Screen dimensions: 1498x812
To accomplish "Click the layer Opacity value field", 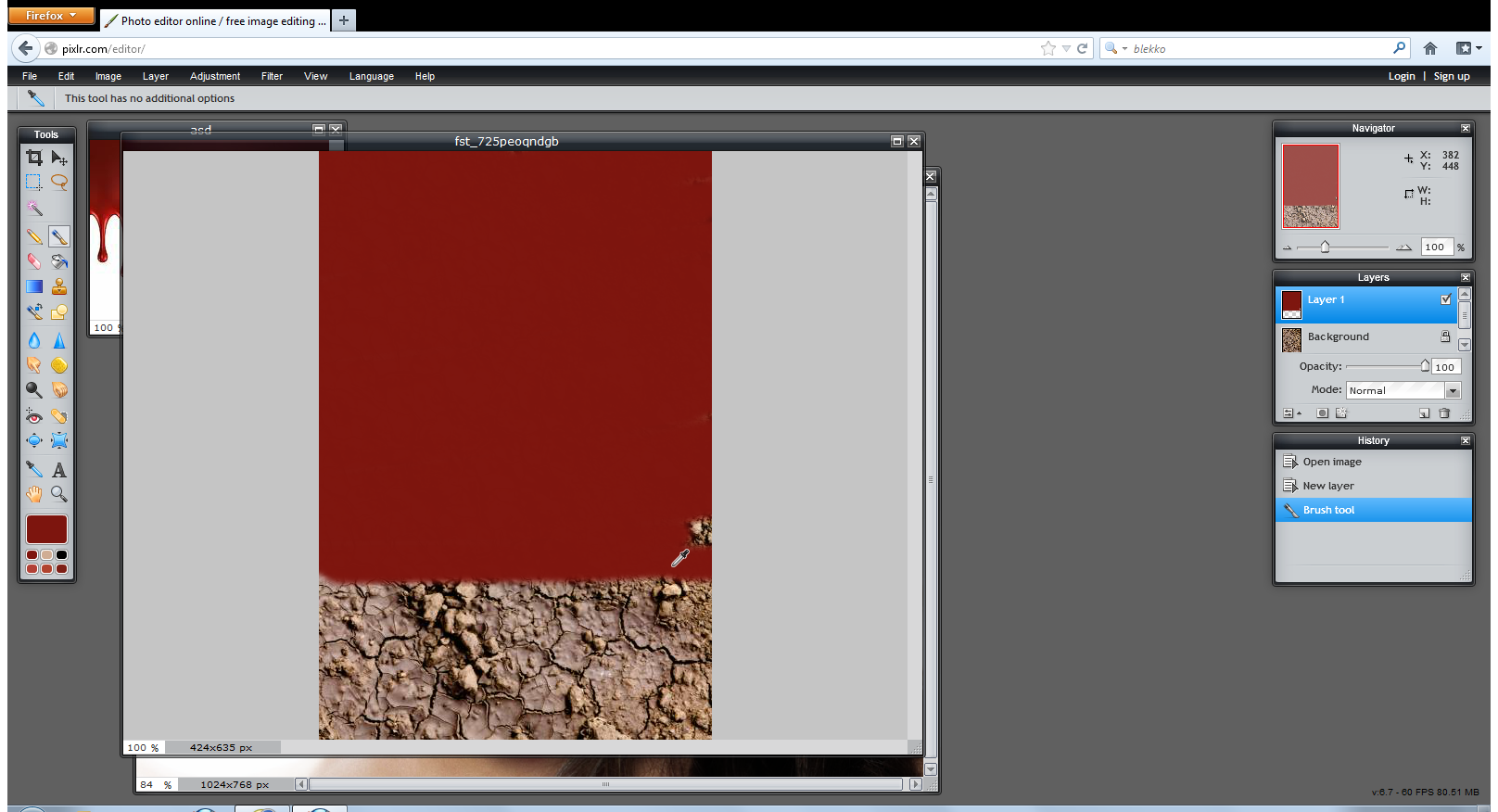I will coord(1446,367).
